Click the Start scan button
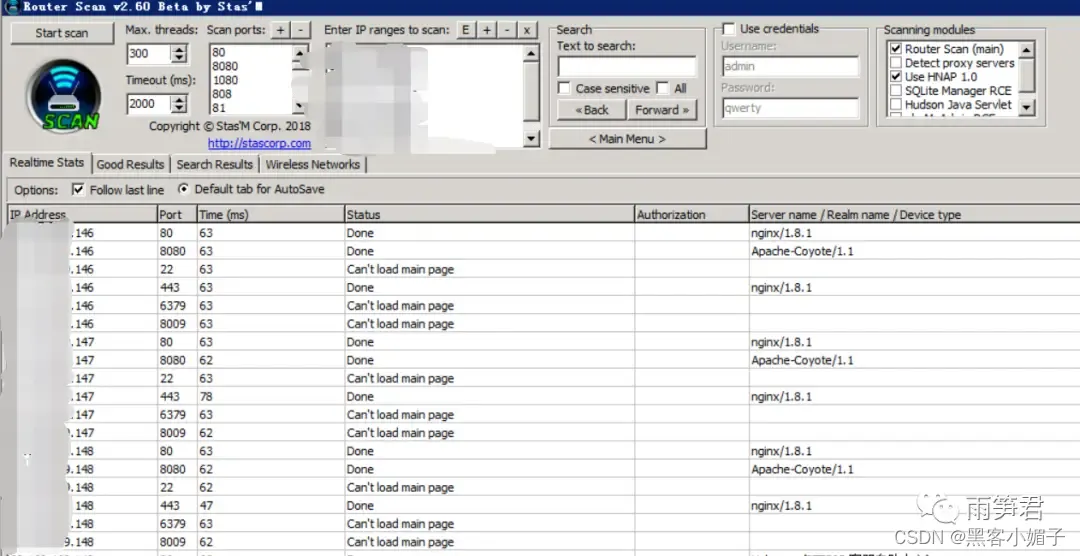This screenshot has height=556, width=1080. tap(62, 33)
